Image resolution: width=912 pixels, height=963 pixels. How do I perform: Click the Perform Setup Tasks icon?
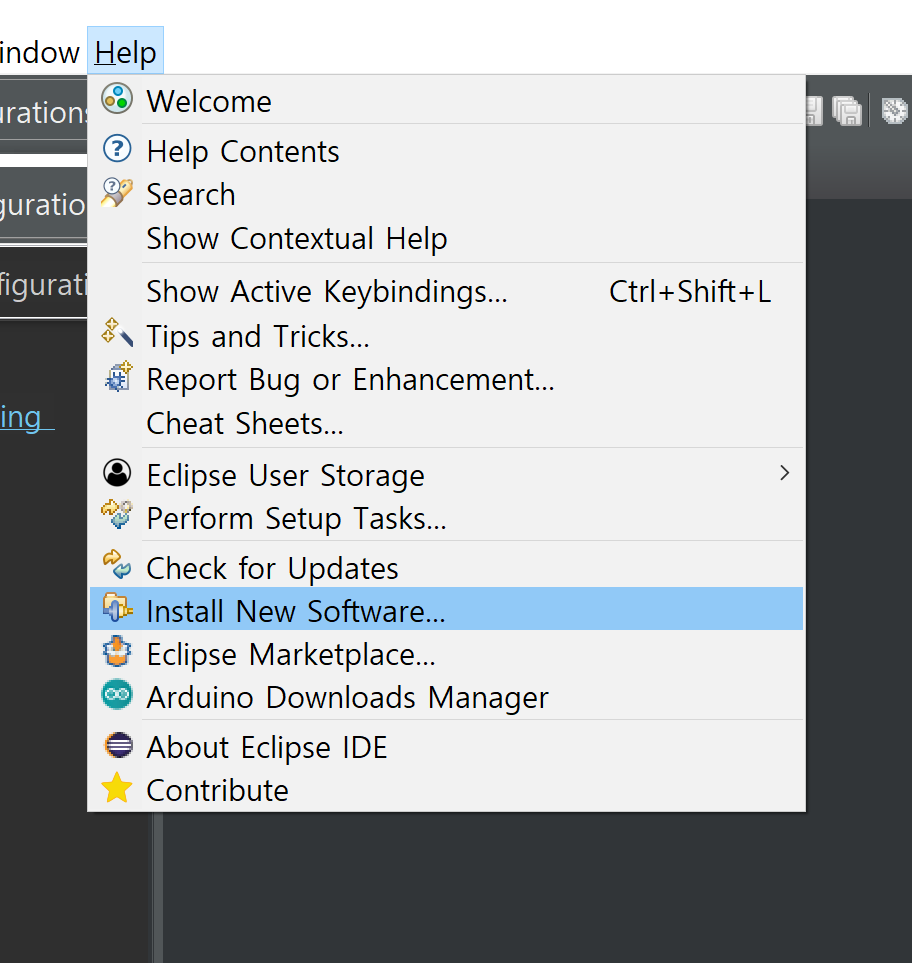[117, 515]
